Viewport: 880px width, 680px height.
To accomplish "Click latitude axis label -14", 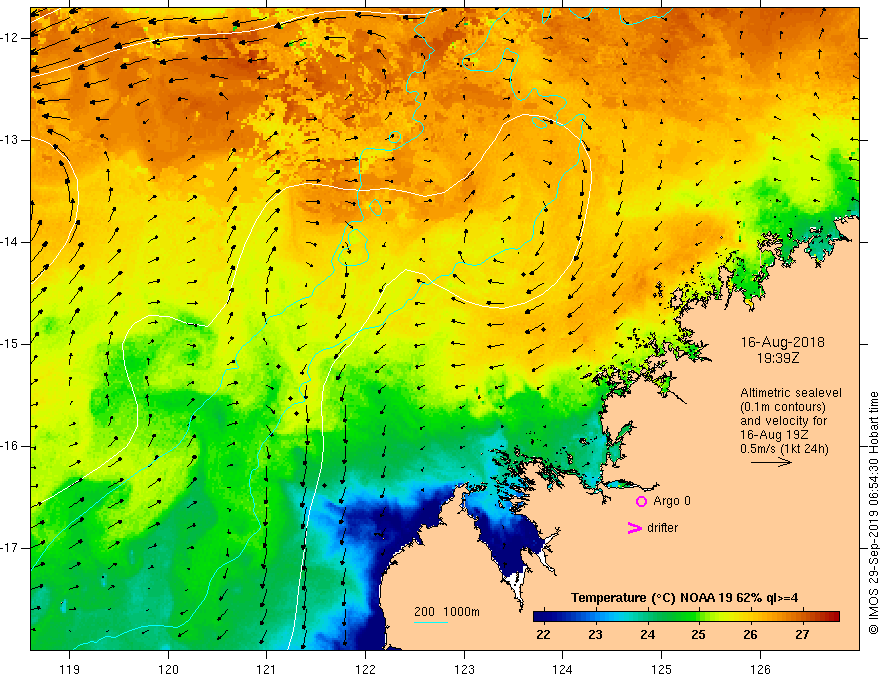I will [11, 242].
